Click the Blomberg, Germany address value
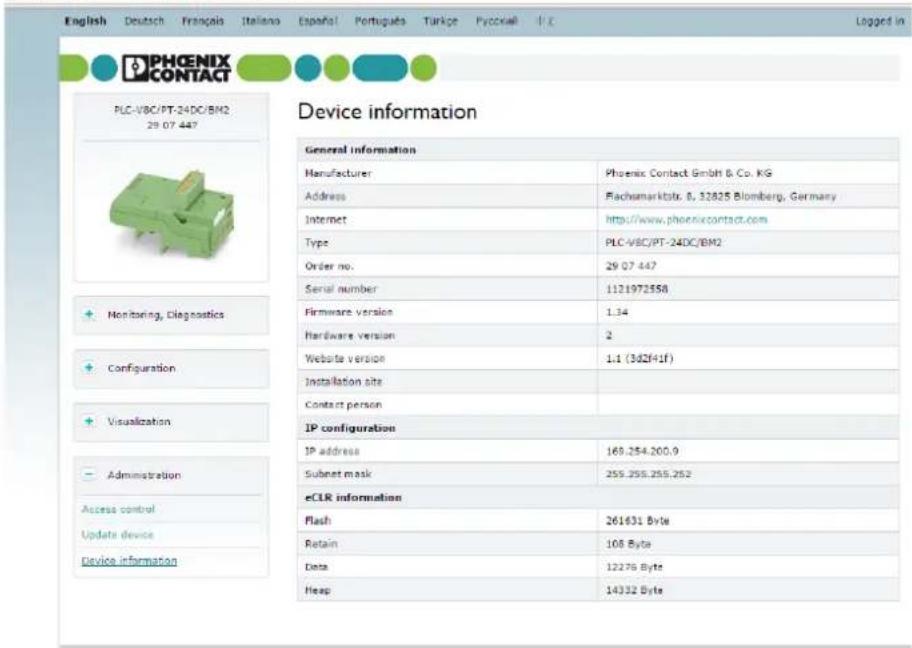Viewport: 912px width, 648px height. 721,196
